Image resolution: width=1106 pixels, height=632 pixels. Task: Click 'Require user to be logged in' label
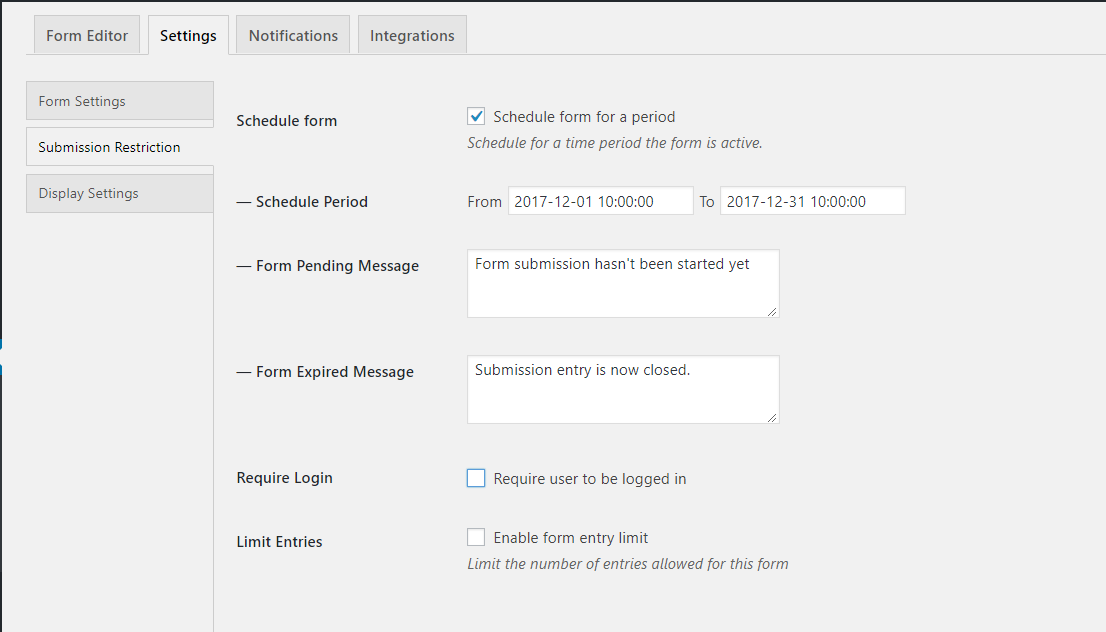(x=590, y=479)
